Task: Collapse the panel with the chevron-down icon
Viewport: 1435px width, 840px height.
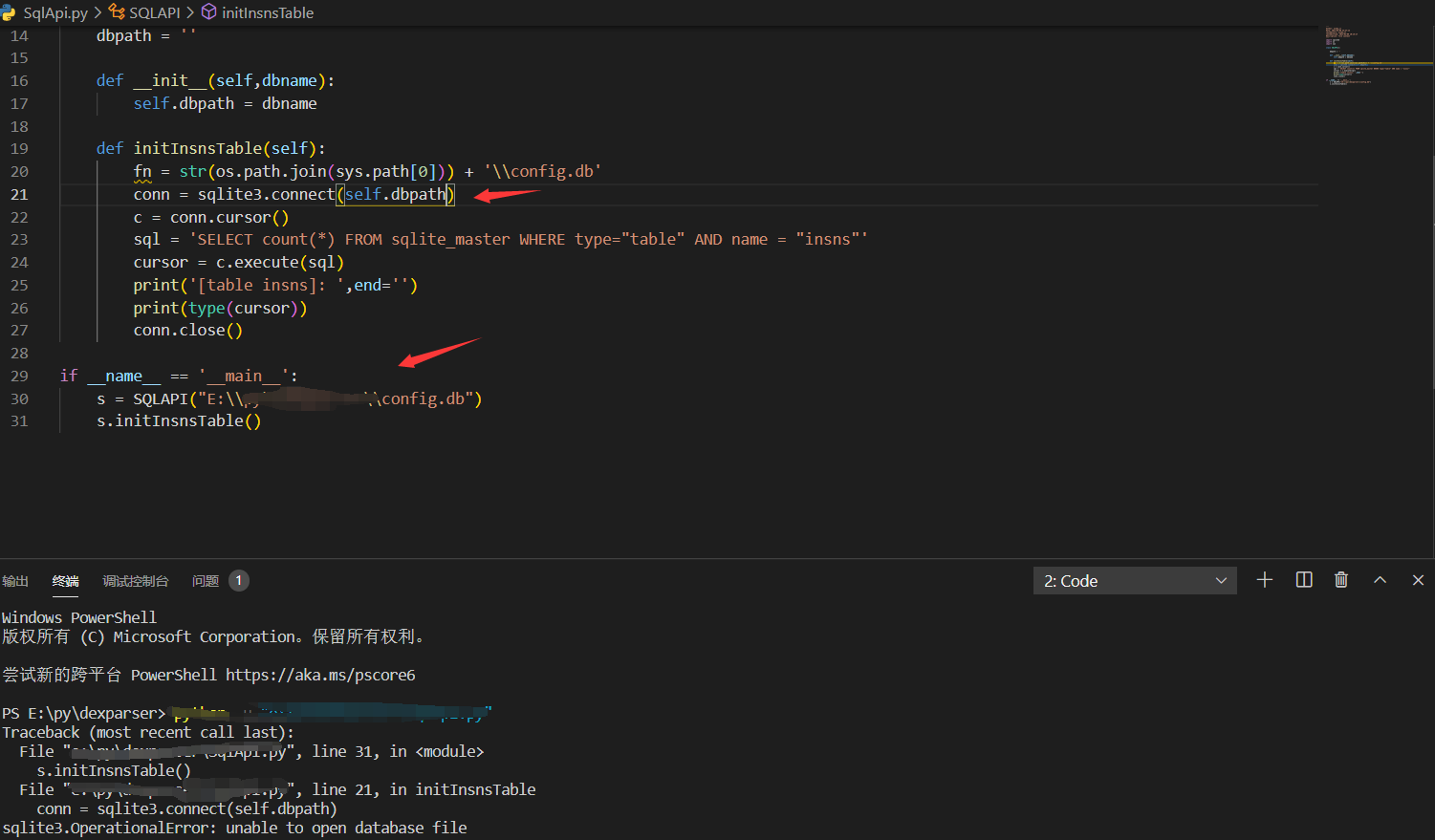Action: point(1380,579)
